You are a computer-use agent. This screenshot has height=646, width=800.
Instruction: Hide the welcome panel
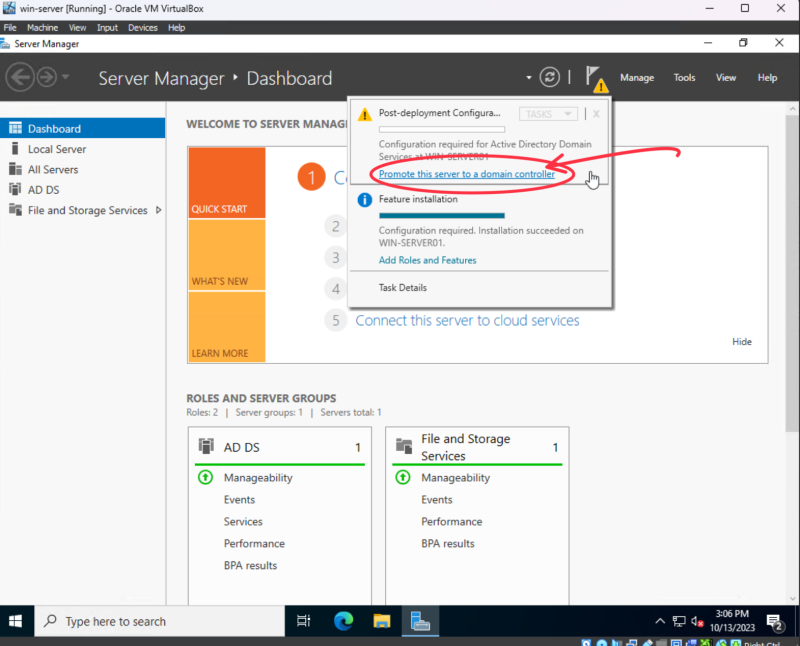click(741, 342)
